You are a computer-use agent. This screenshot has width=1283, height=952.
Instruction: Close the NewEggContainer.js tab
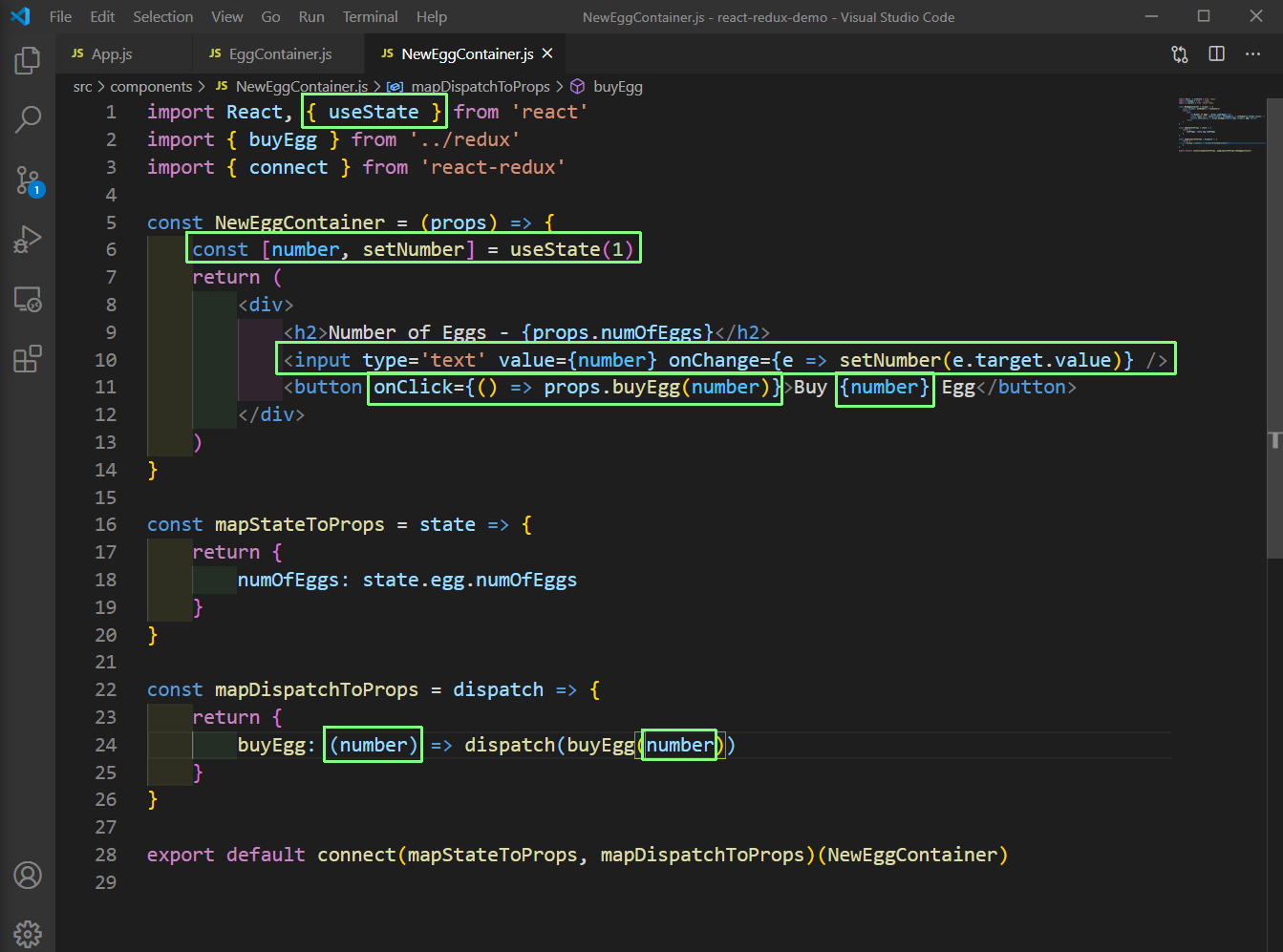[x=547, y=53]
